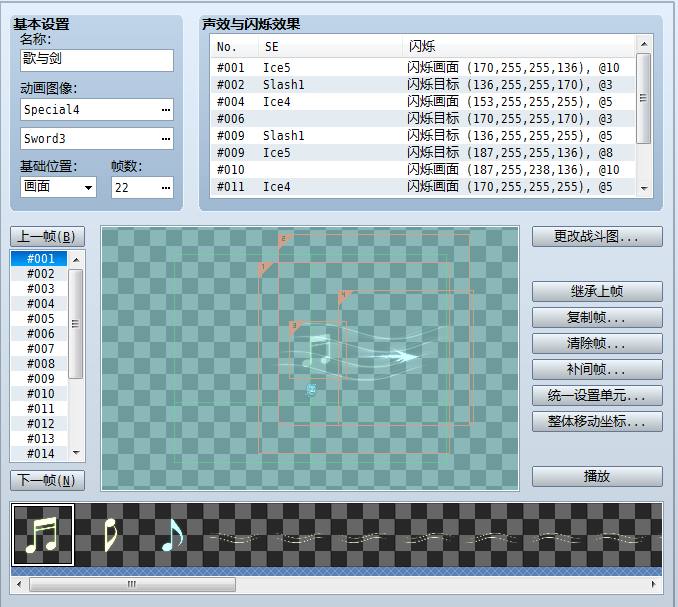Screen dimensions: 678x607
Task: Select row #010 flash (187,255,238,136)
Action: pyautogui.click(x=423, y=170)
